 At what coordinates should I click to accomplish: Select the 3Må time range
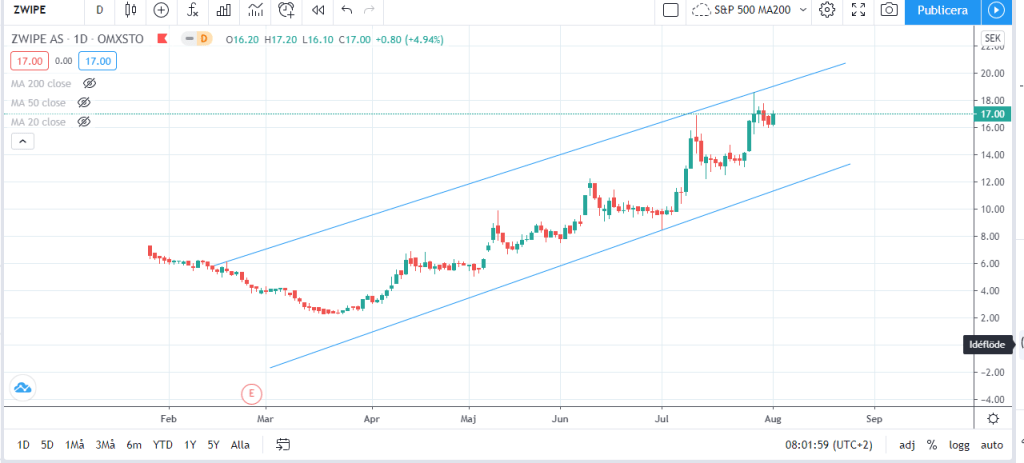point(104,445)
